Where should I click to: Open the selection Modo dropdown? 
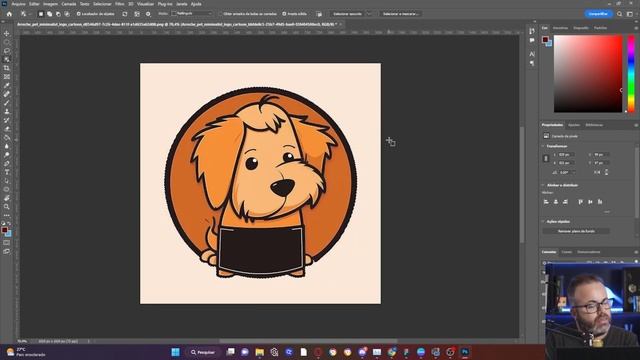[x=192, y=13]
